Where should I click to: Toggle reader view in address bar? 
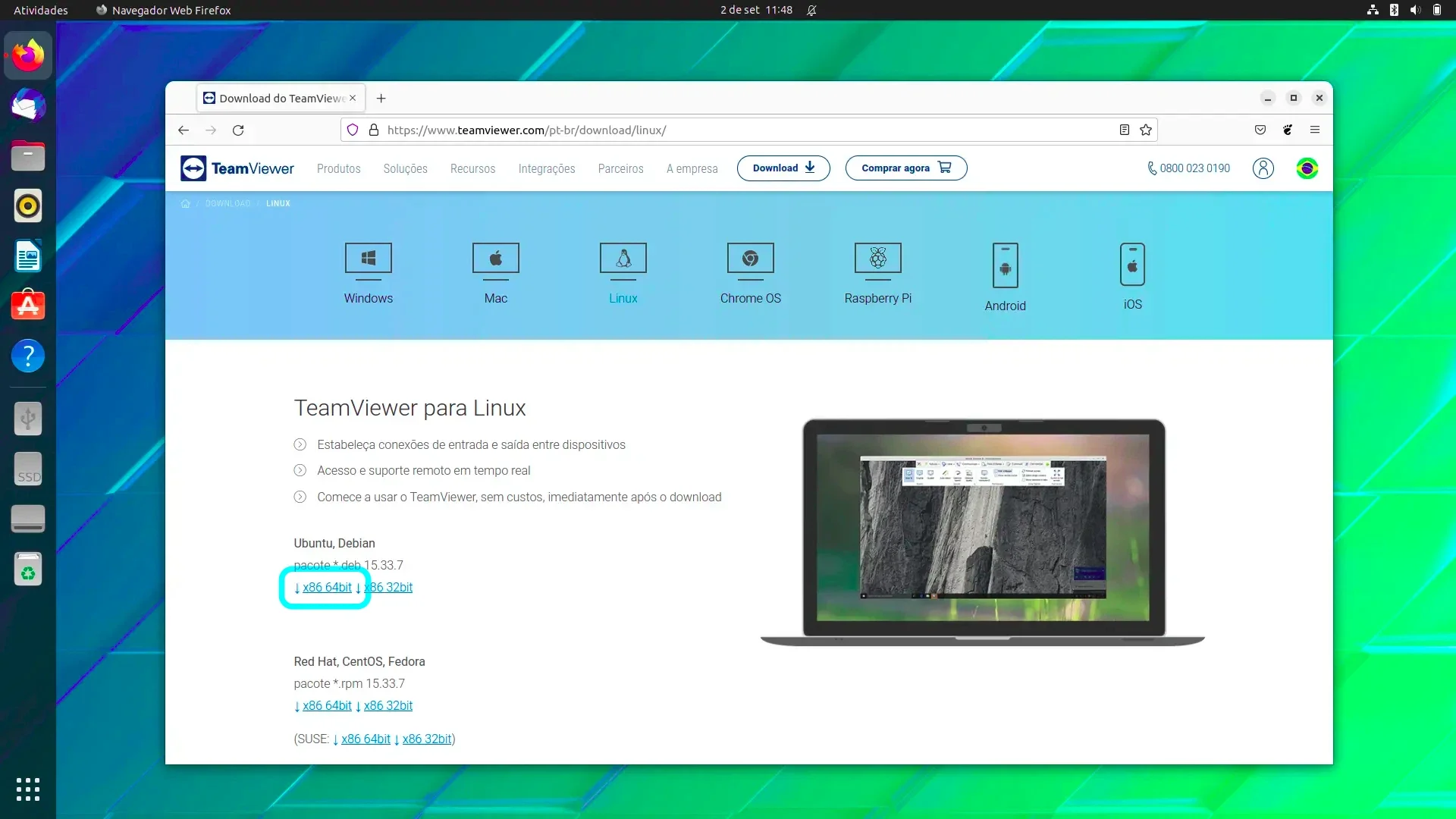(1125, 130)
